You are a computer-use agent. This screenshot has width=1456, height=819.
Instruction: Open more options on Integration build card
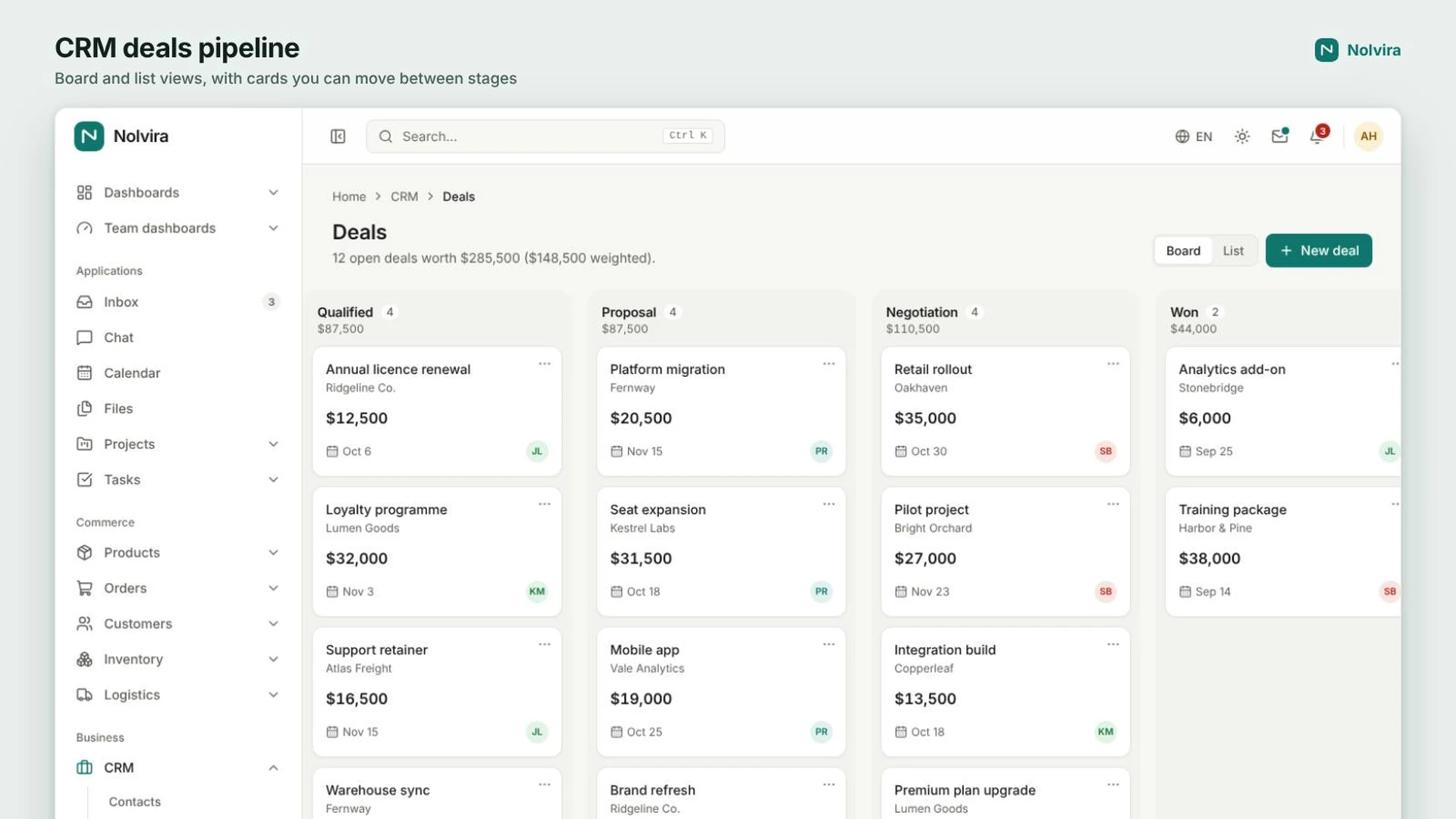click(x=1112, y=645)
